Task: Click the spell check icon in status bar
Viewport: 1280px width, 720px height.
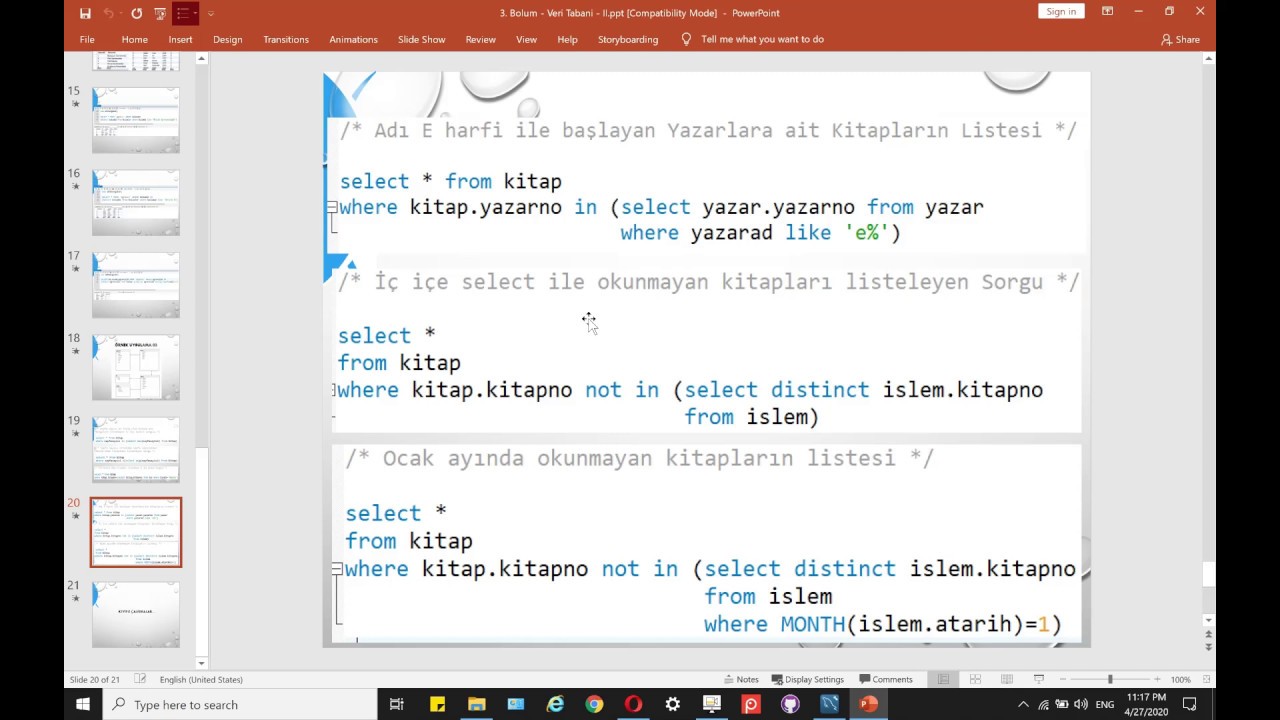Action: [x=140, y=680]
